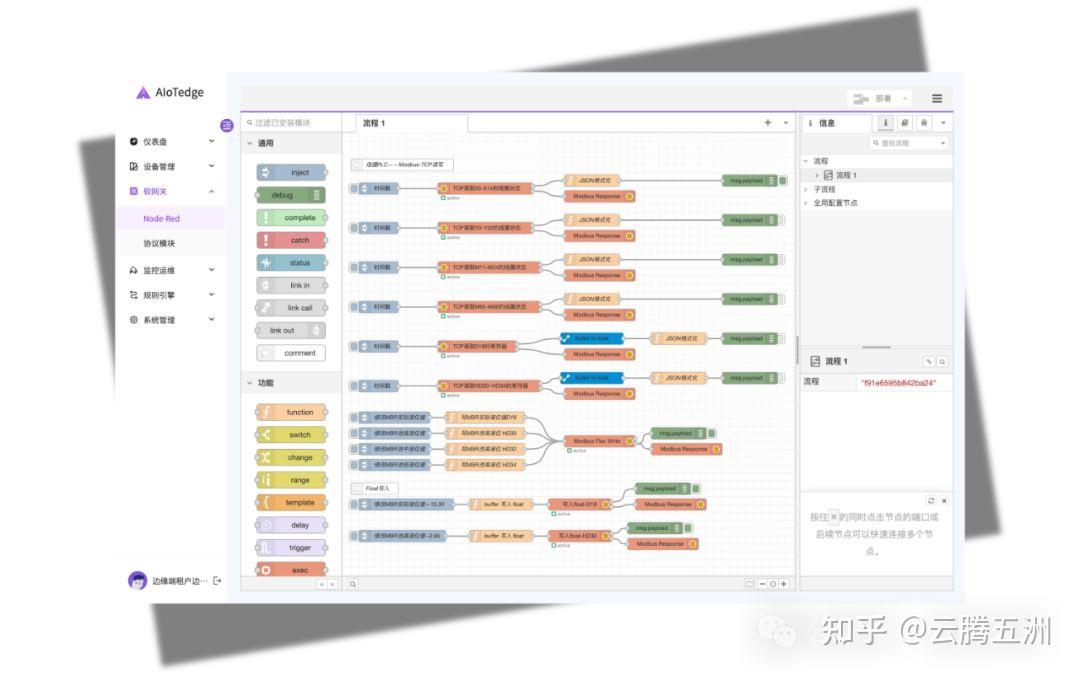The height and width of the screenshot is (675, 1080).
Task: Click the 仪表盘 dashboard icon in left sidebar
Action: point(133,142)
